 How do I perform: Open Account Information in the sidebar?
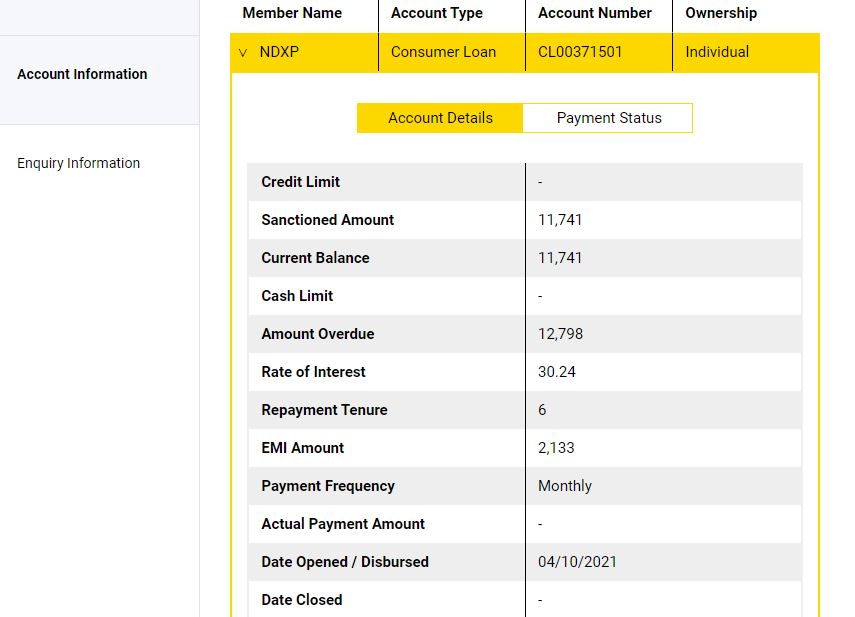[x=82, y=74]
